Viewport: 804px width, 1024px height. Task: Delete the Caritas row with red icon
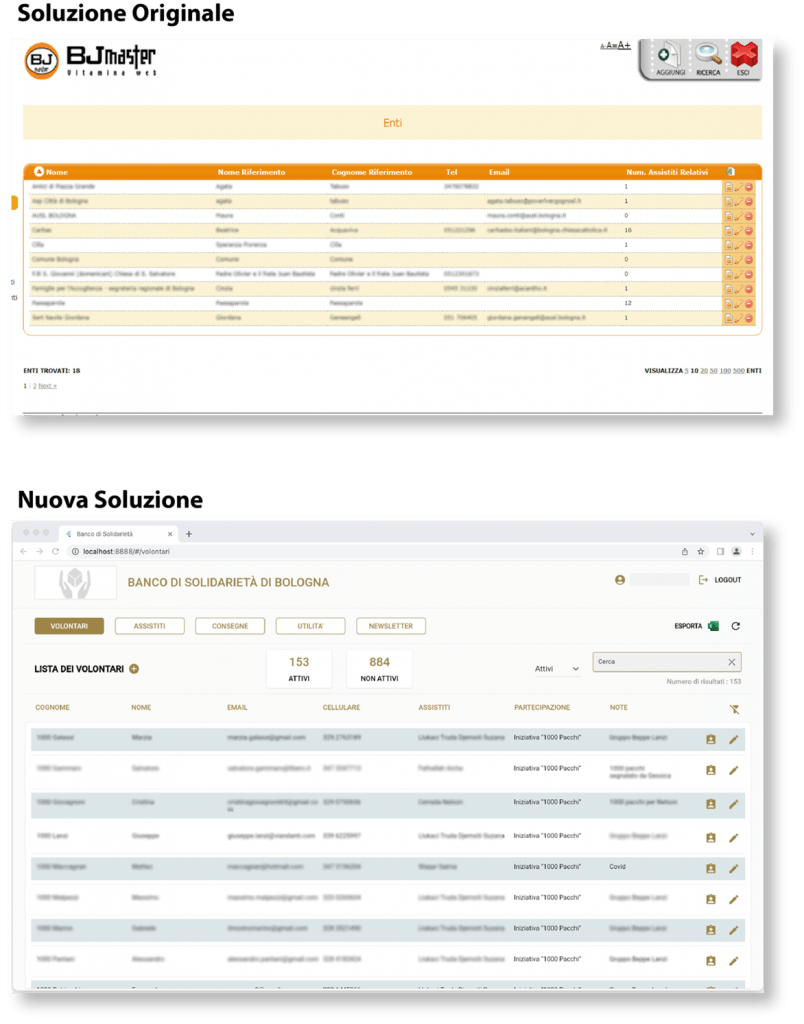pos(749,231)
